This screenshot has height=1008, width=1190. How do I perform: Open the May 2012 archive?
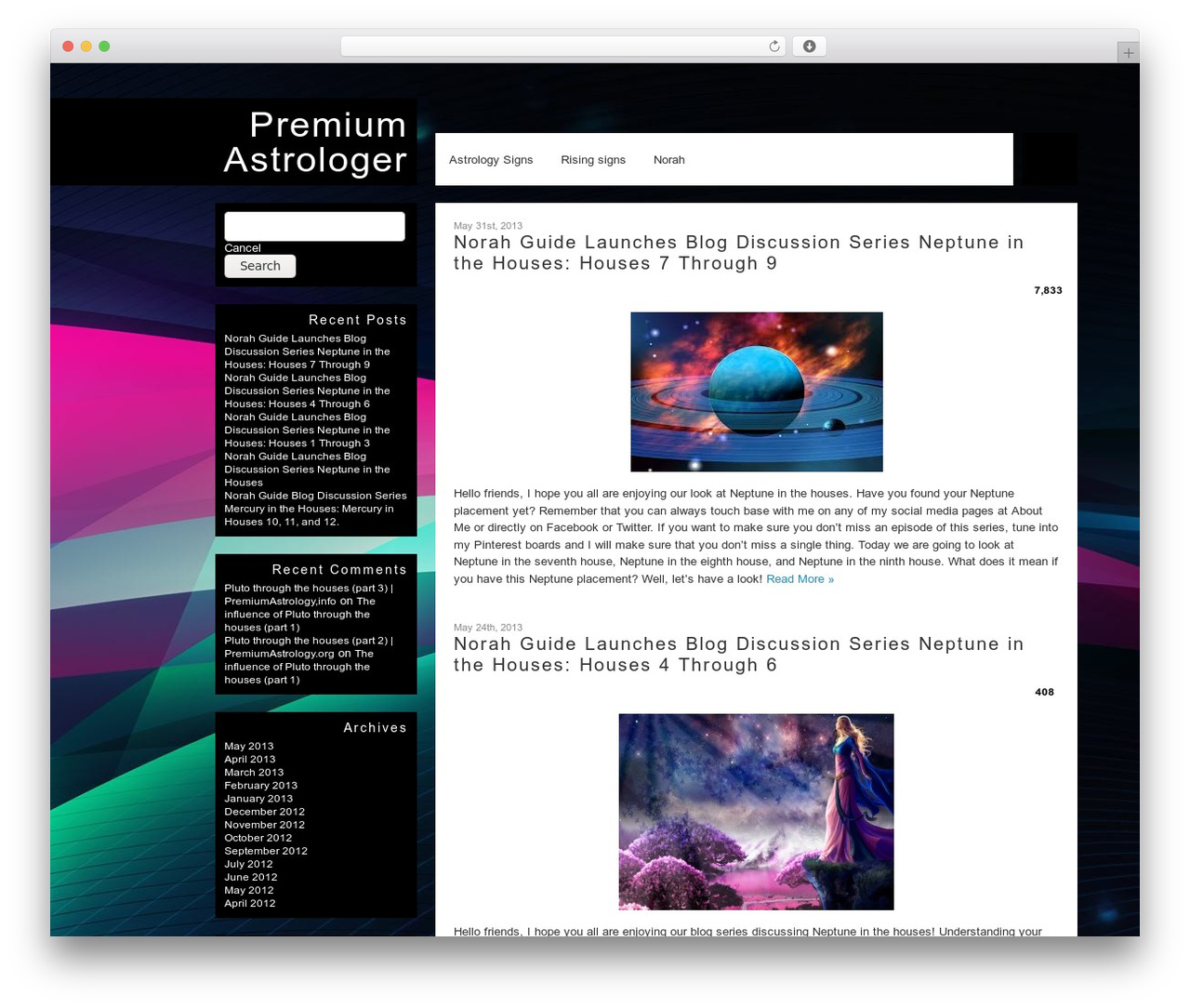[249, 889]
